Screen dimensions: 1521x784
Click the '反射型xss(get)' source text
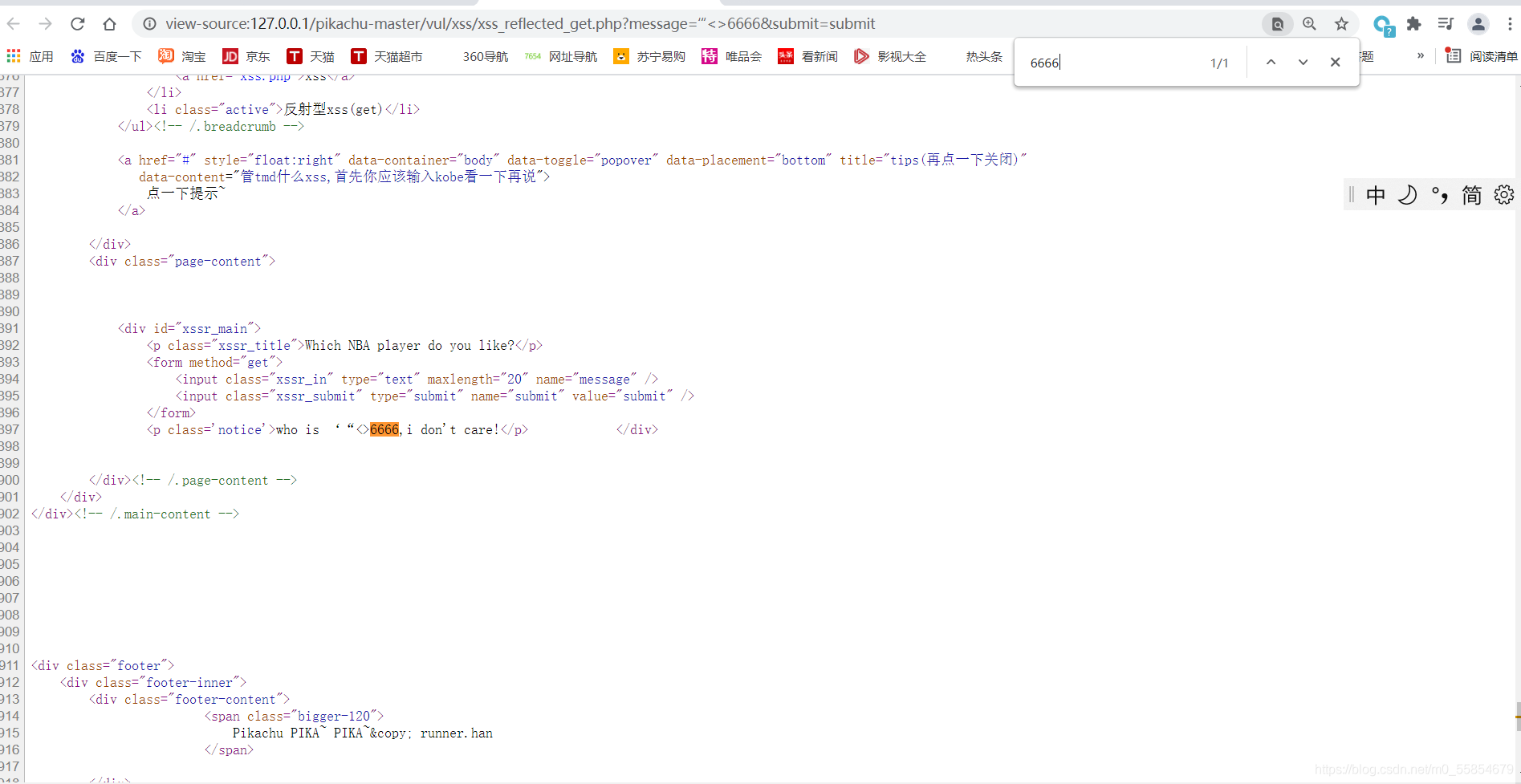point(333,110)
